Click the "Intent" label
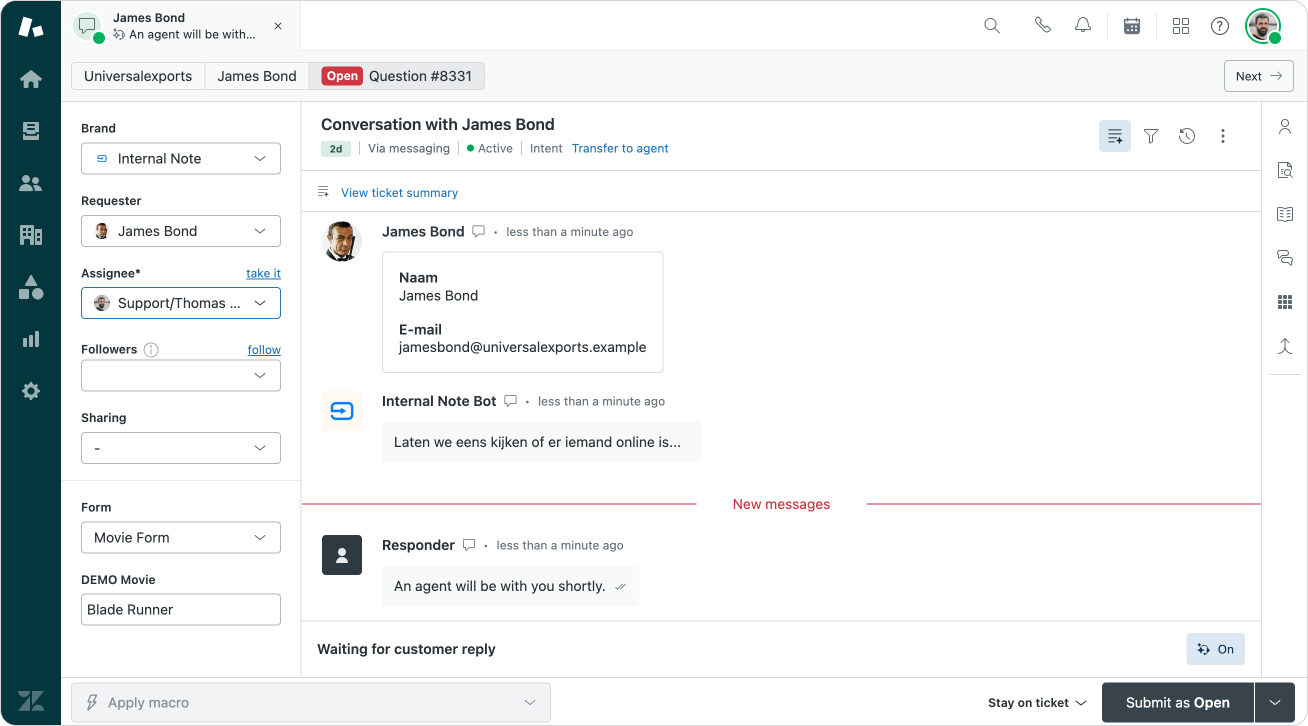Viewport: 1308px width, 726px height. tap(546, 148)
